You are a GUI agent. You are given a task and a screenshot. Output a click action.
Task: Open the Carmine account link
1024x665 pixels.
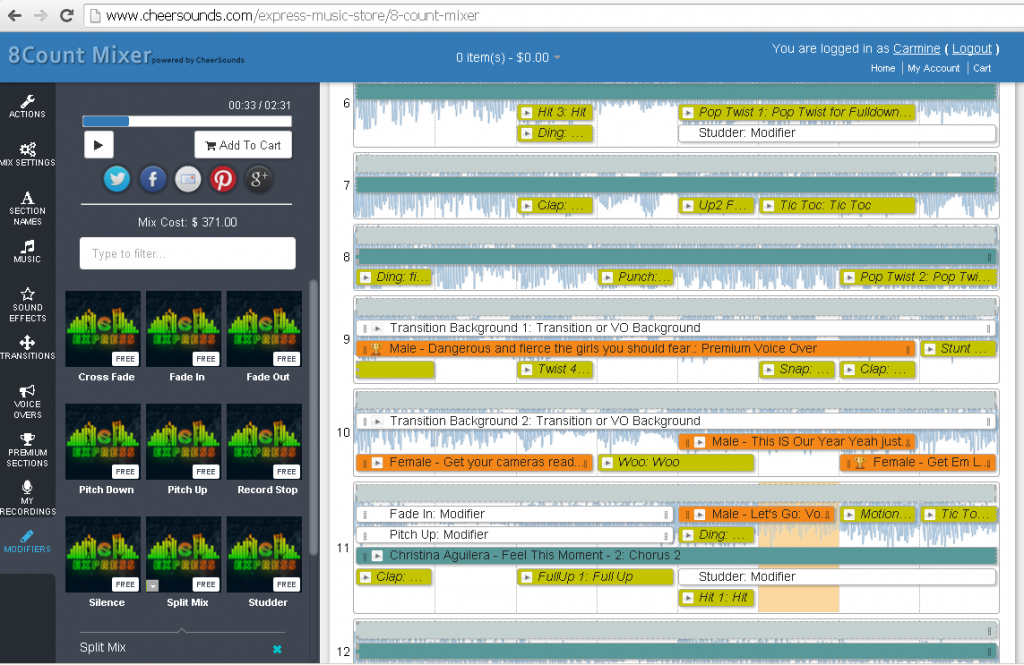(x=916, y=48)
